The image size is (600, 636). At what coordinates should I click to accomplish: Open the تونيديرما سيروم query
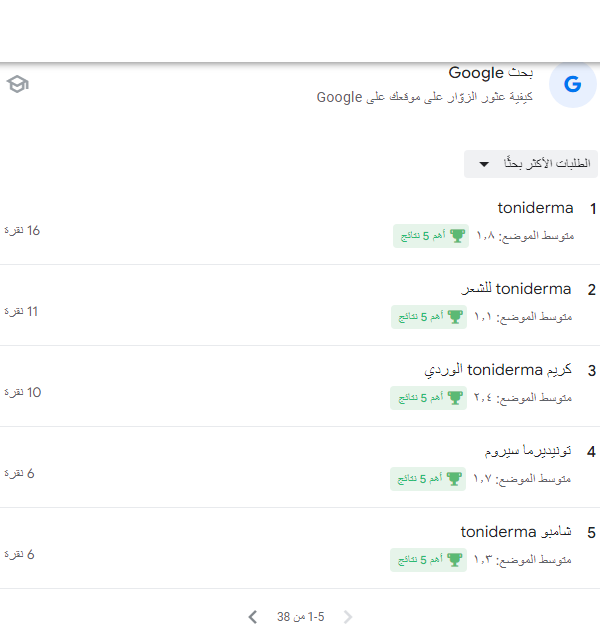(x=300, y=467)
